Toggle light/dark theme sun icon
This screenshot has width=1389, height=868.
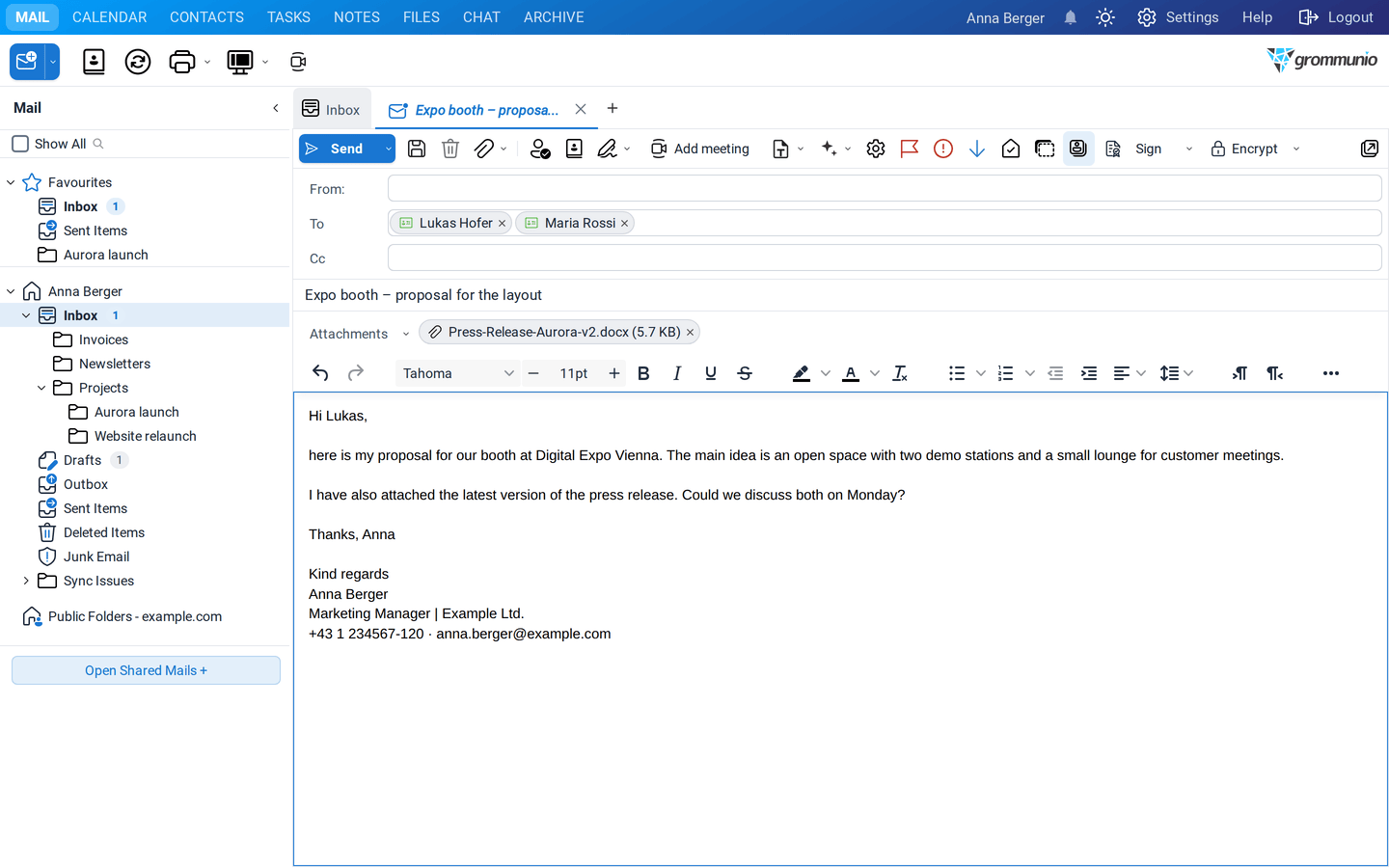1105,17
